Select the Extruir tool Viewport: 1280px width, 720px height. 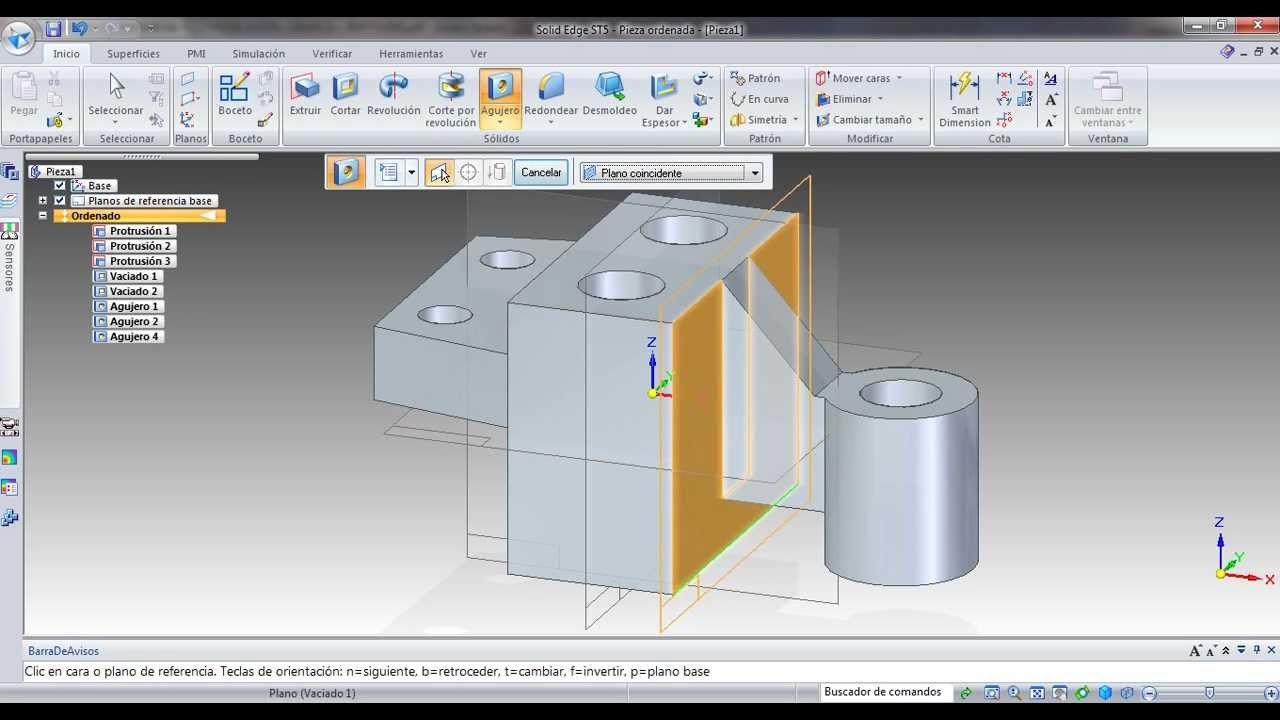click(305, 96)
